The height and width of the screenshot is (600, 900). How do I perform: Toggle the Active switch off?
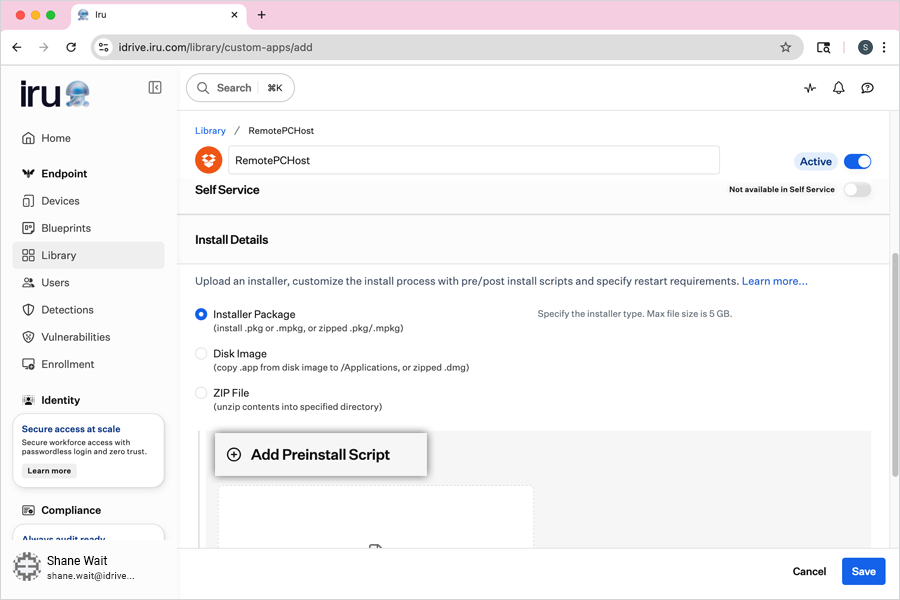(857, 161)
